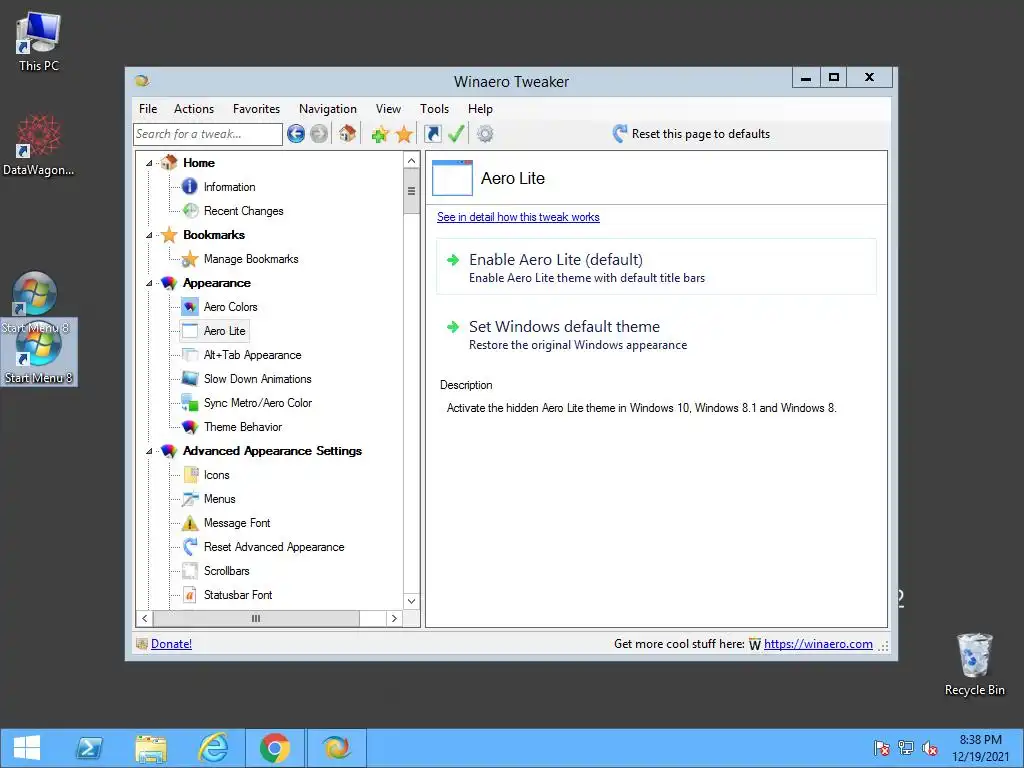The image size is (1024, 768).
Task: Open bookmarks with the gold star toolbar icon
Action: [x=404, y=134]
